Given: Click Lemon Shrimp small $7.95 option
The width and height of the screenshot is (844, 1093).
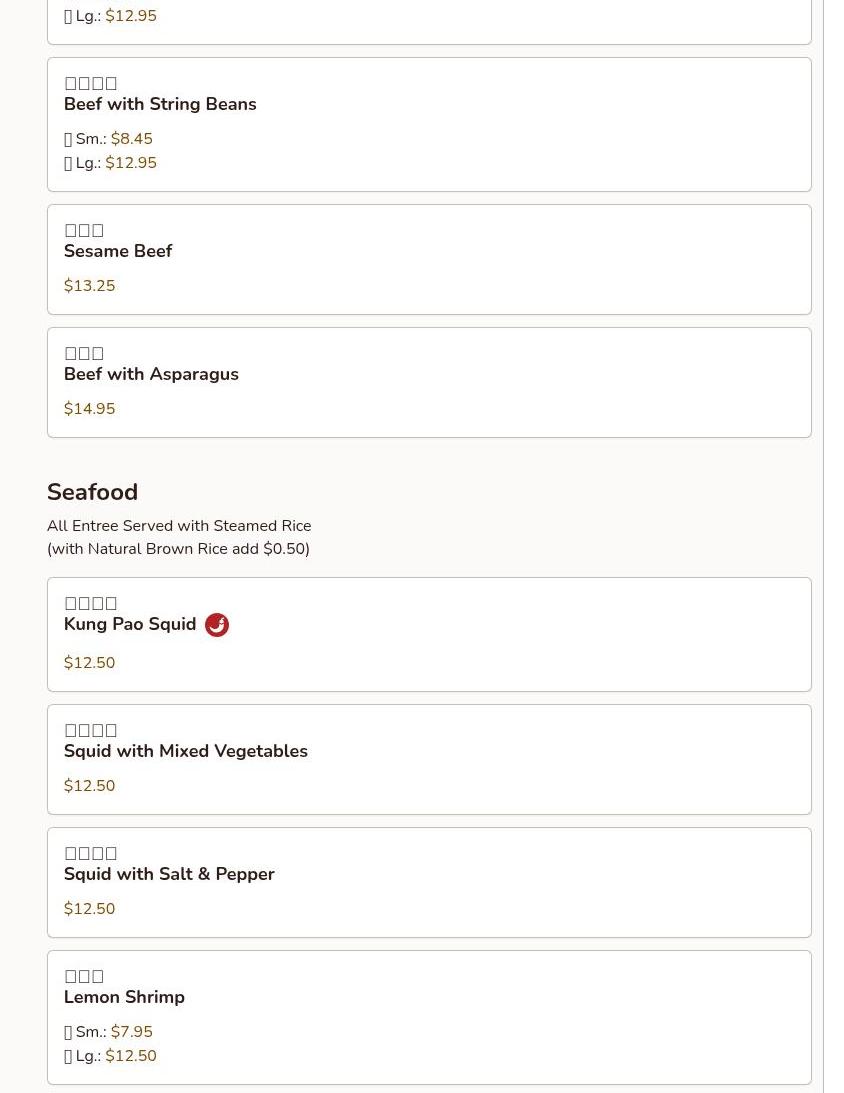Looking at the screenshot, I should (131, 1032).
